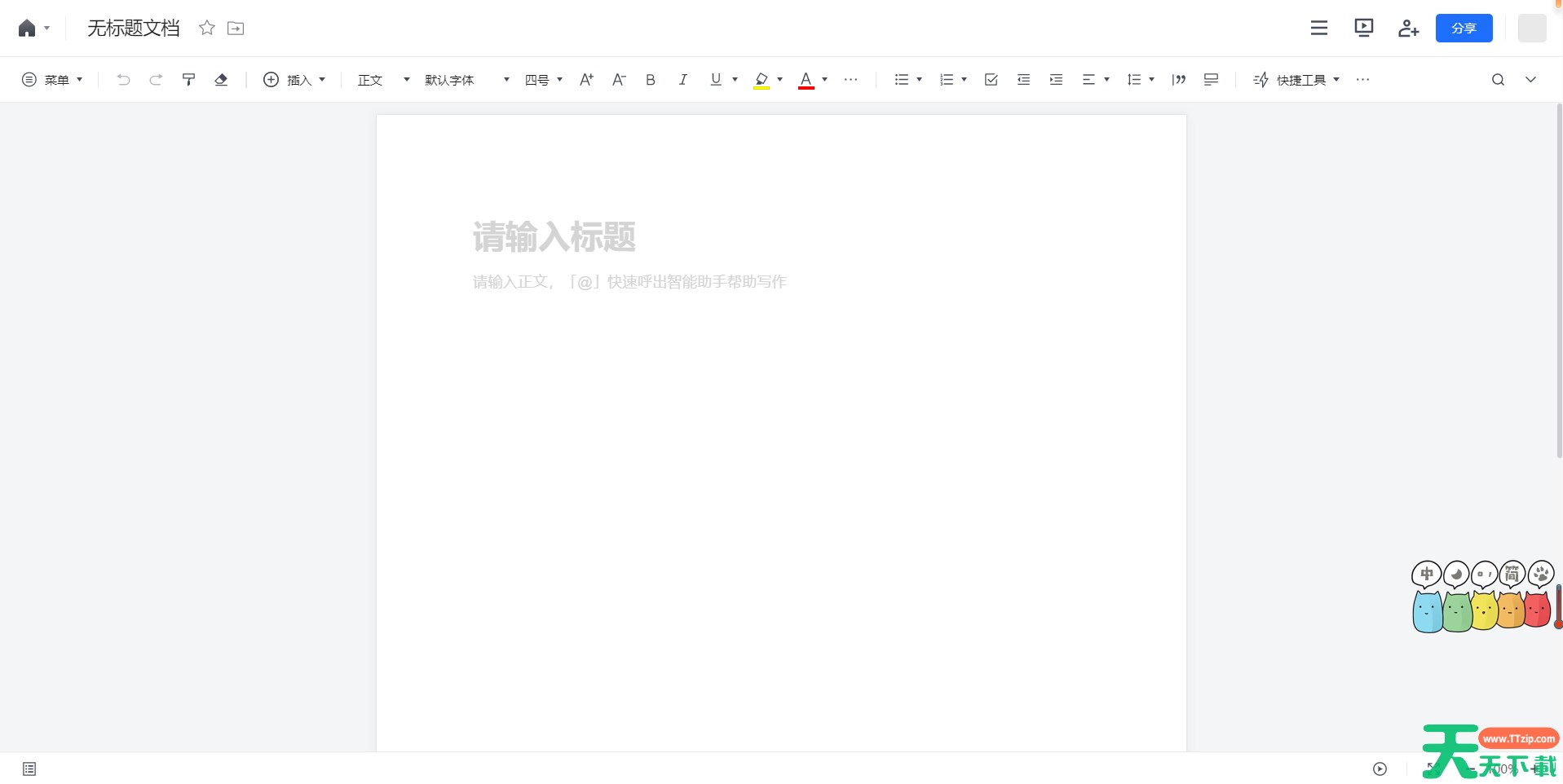
Task: Start presentation mode from the top bar
Action: pyautogui.click(x=1363, y=27)
